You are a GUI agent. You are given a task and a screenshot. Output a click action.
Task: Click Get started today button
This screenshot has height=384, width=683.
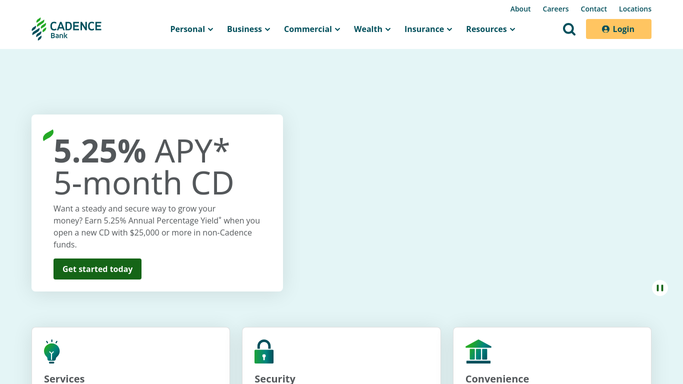98,269
